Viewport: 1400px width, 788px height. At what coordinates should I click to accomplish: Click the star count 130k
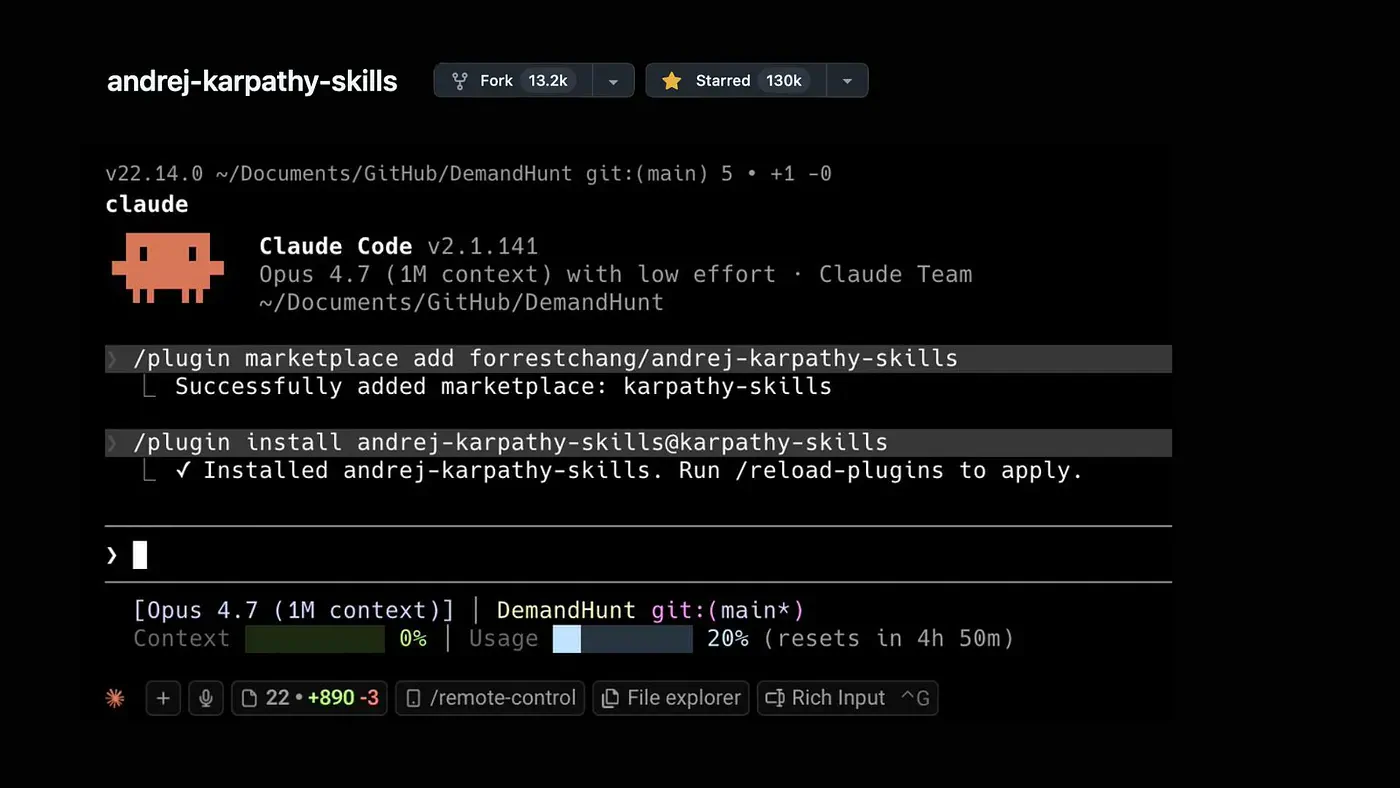click(784, 81)
